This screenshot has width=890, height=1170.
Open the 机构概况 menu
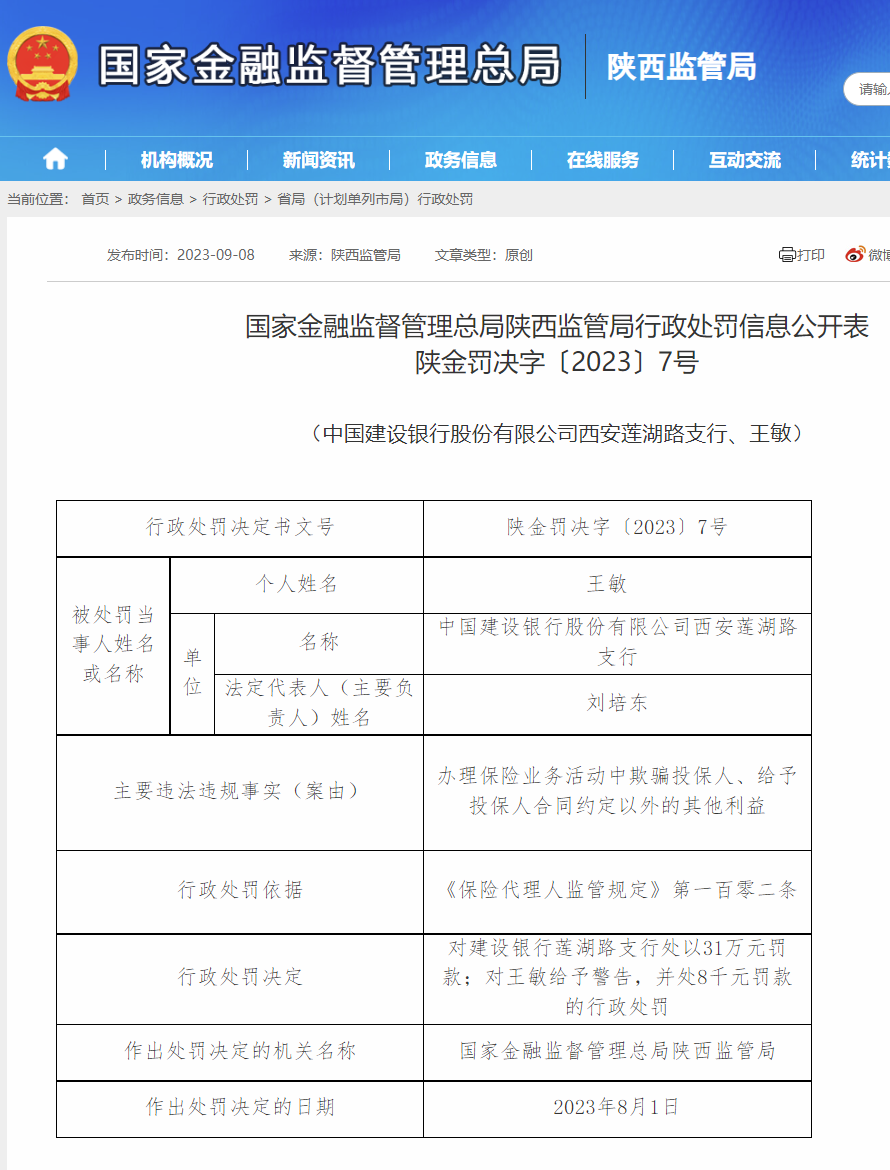pos(176,160)
